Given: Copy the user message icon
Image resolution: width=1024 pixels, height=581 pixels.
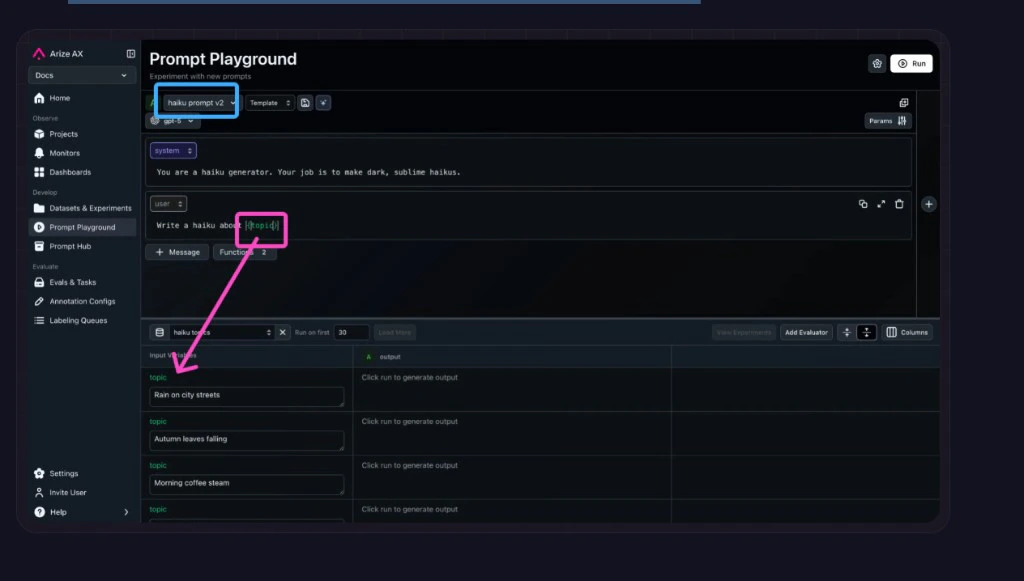Looking at the screenshot, I should [x=863, y=204].
